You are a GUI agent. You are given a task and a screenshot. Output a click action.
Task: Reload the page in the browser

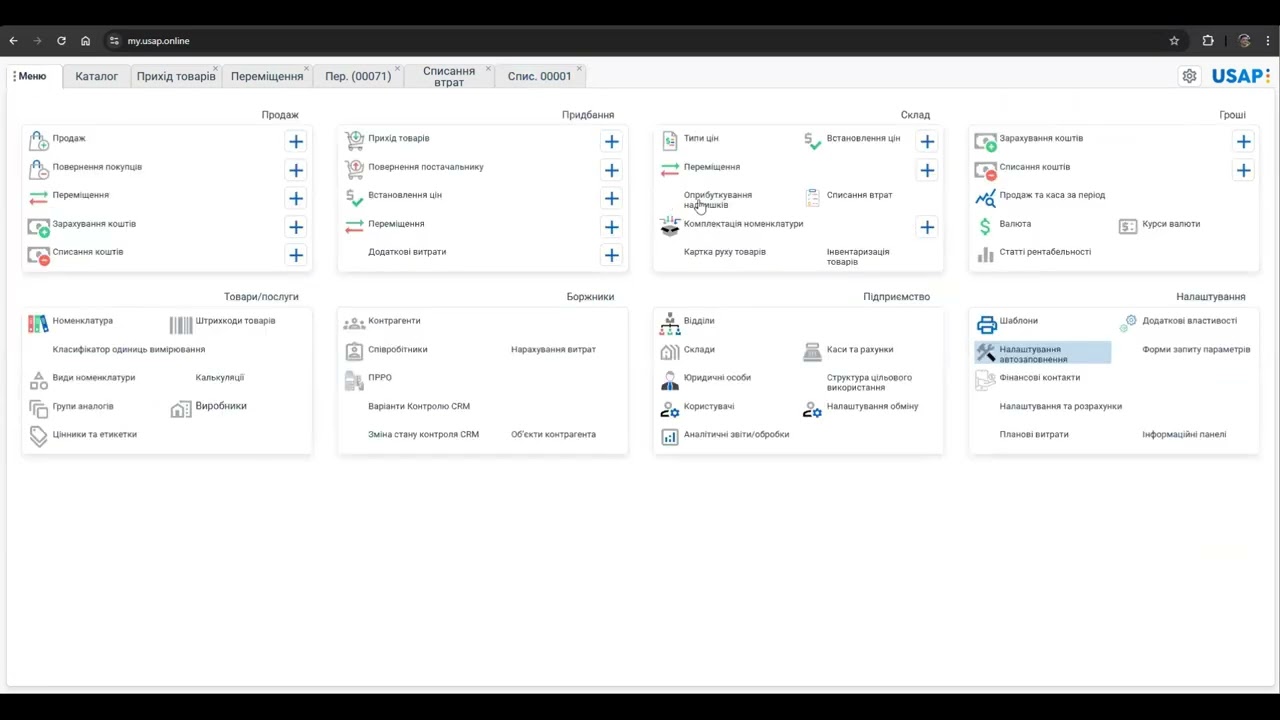61,41
